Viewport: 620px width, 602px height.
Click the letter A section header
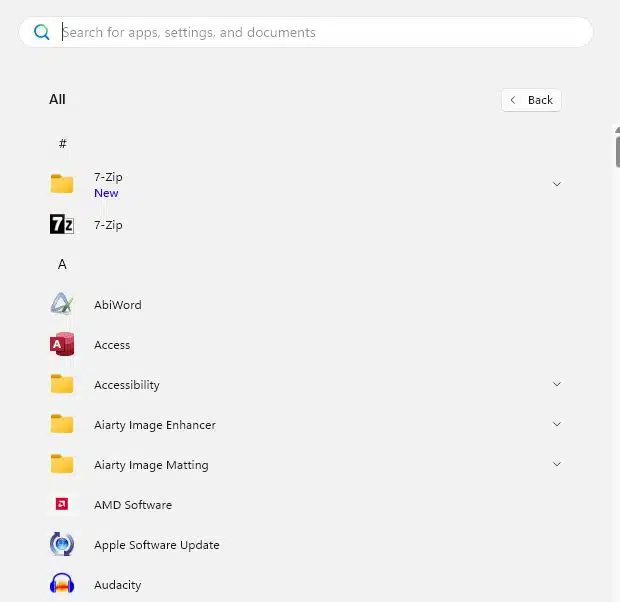(x=62, y=265)
